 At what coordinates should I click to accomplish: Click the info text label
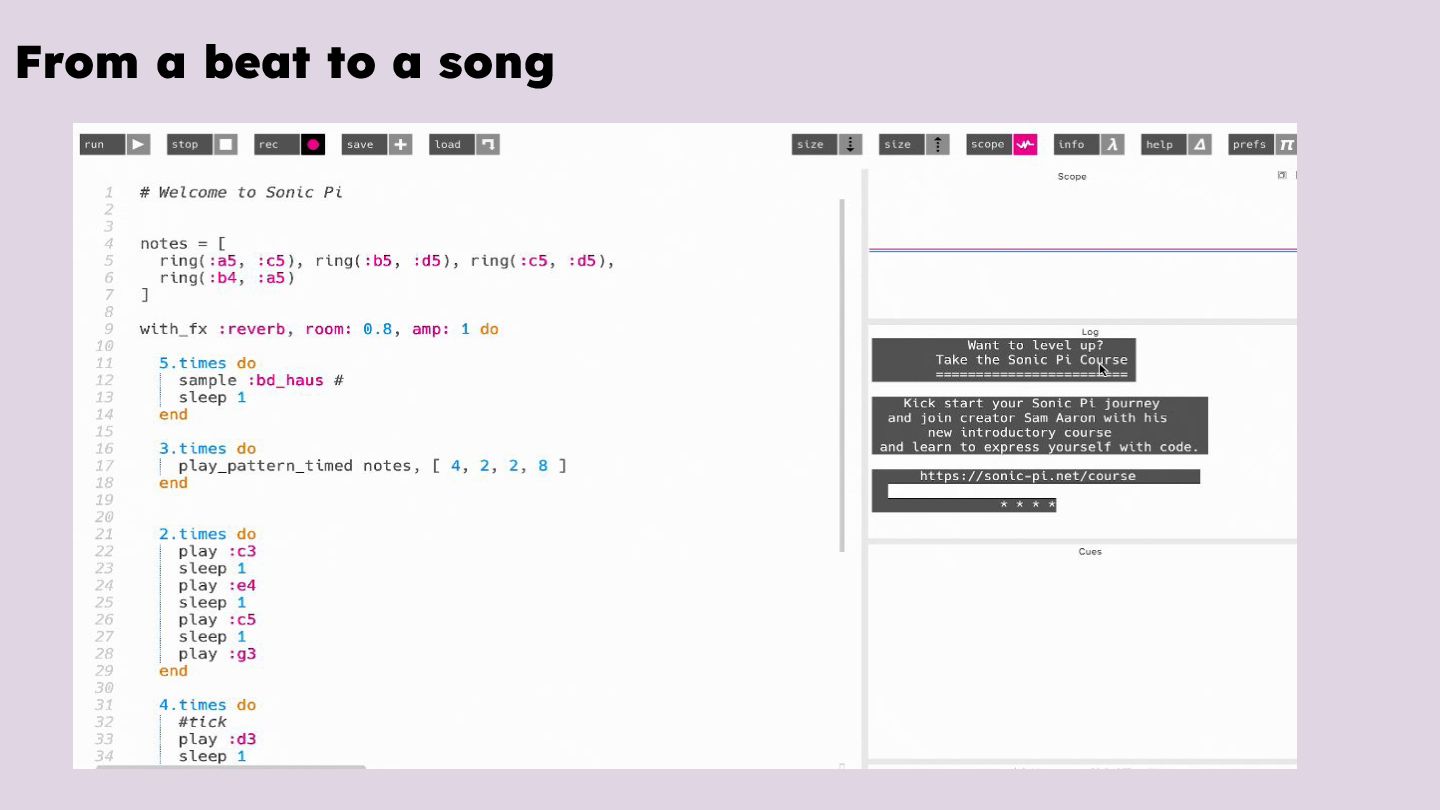click(x=1076, y=144)
